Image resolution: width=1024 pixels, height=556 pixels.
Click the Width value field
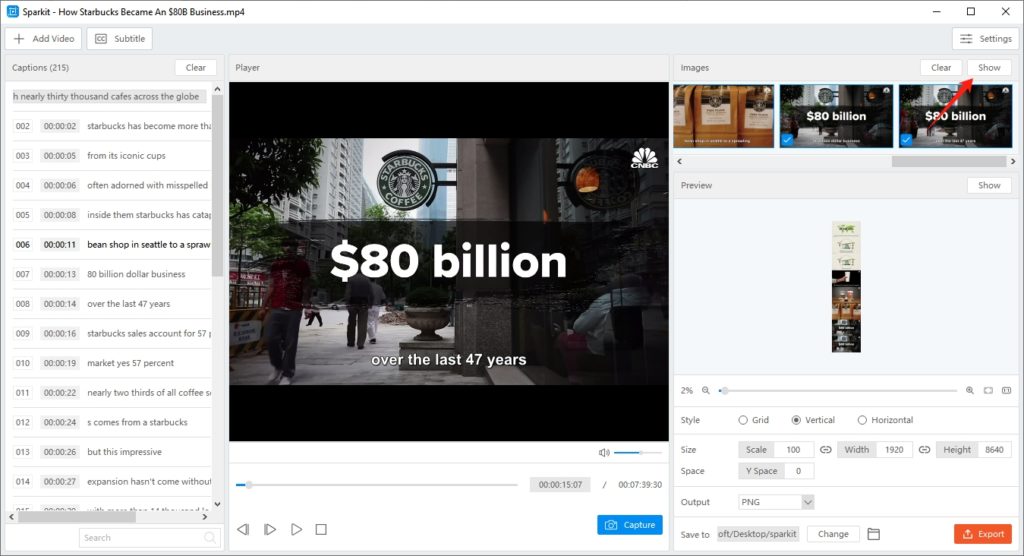point(894,450)
